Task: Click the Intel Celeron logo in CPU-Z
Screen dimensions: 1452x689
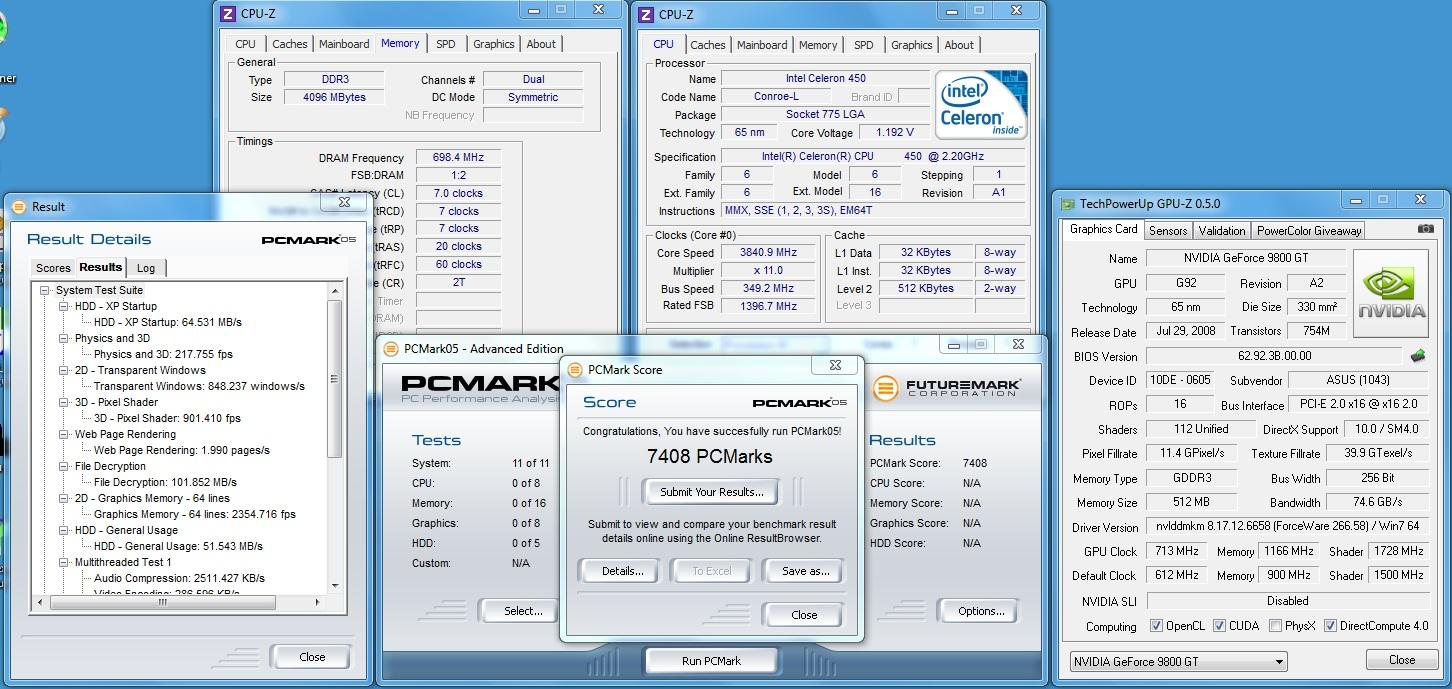Action: (x=980, y=105)
